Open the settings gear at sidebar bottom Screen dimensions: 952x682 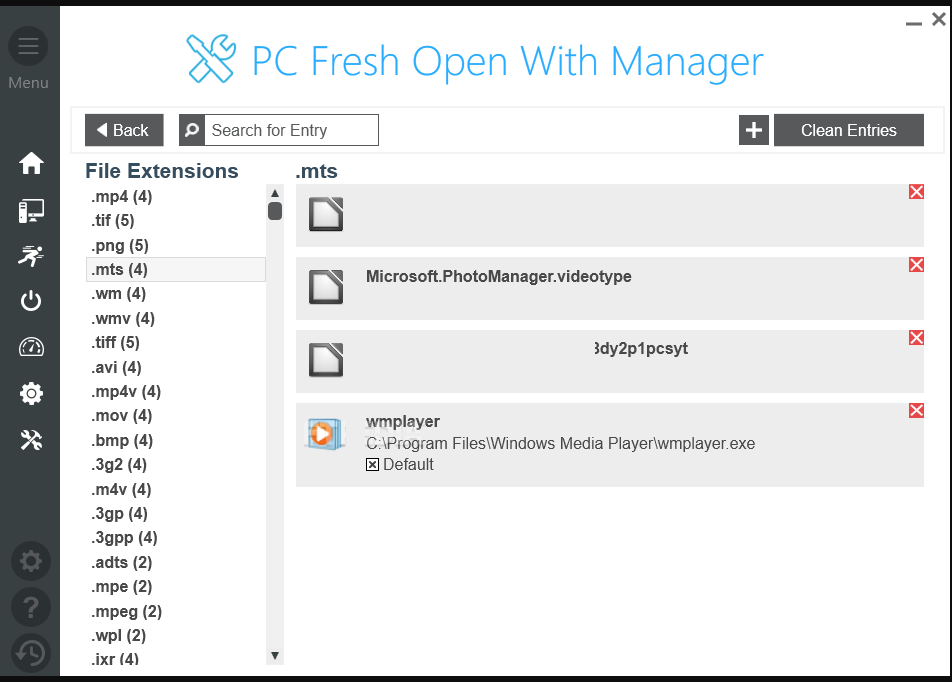(x=30, y=561)
